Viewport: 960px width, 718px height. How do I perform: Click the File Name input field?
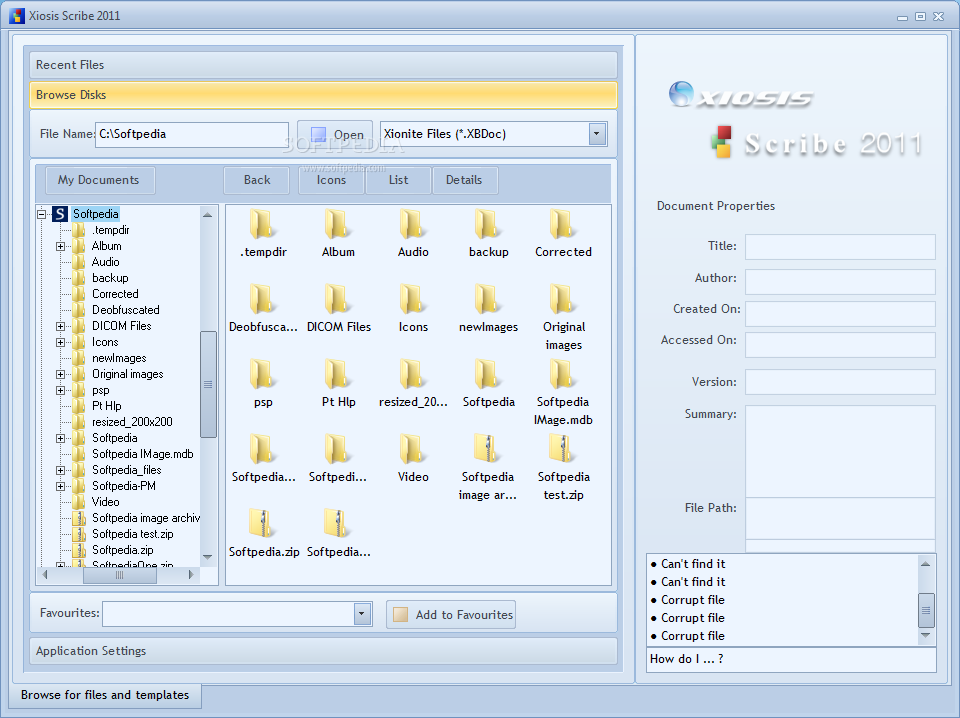tap(192, 134)
